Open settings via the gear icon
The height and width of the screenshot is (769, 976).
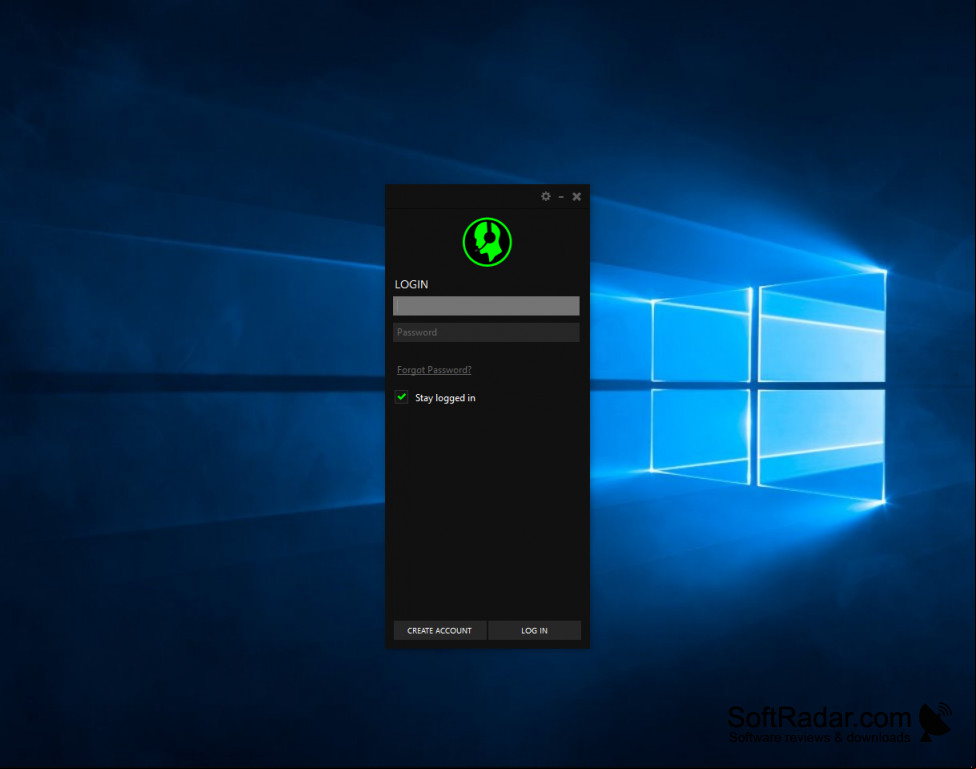point(545,196)
